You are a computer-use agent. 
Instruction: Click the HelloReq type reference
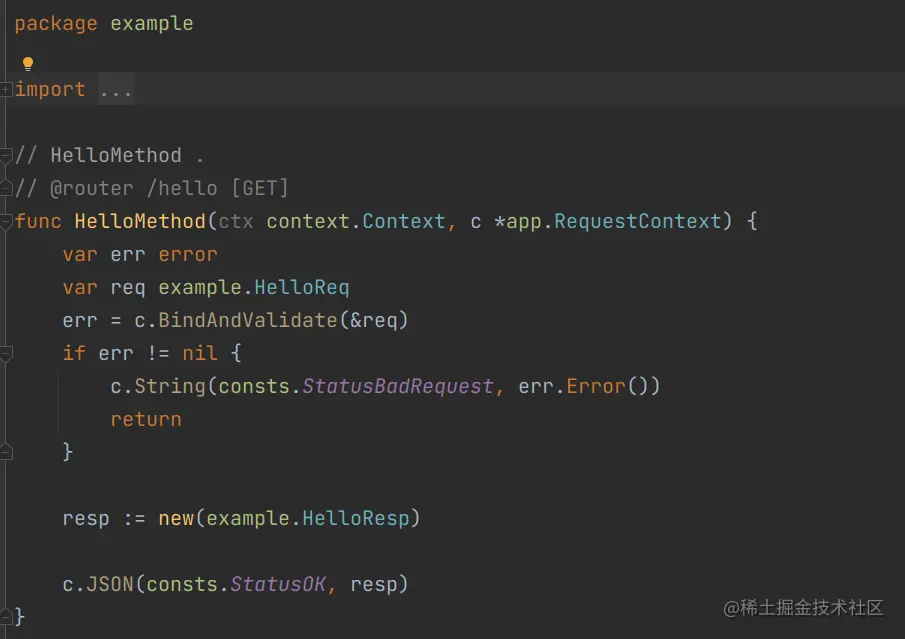point(302,287)
